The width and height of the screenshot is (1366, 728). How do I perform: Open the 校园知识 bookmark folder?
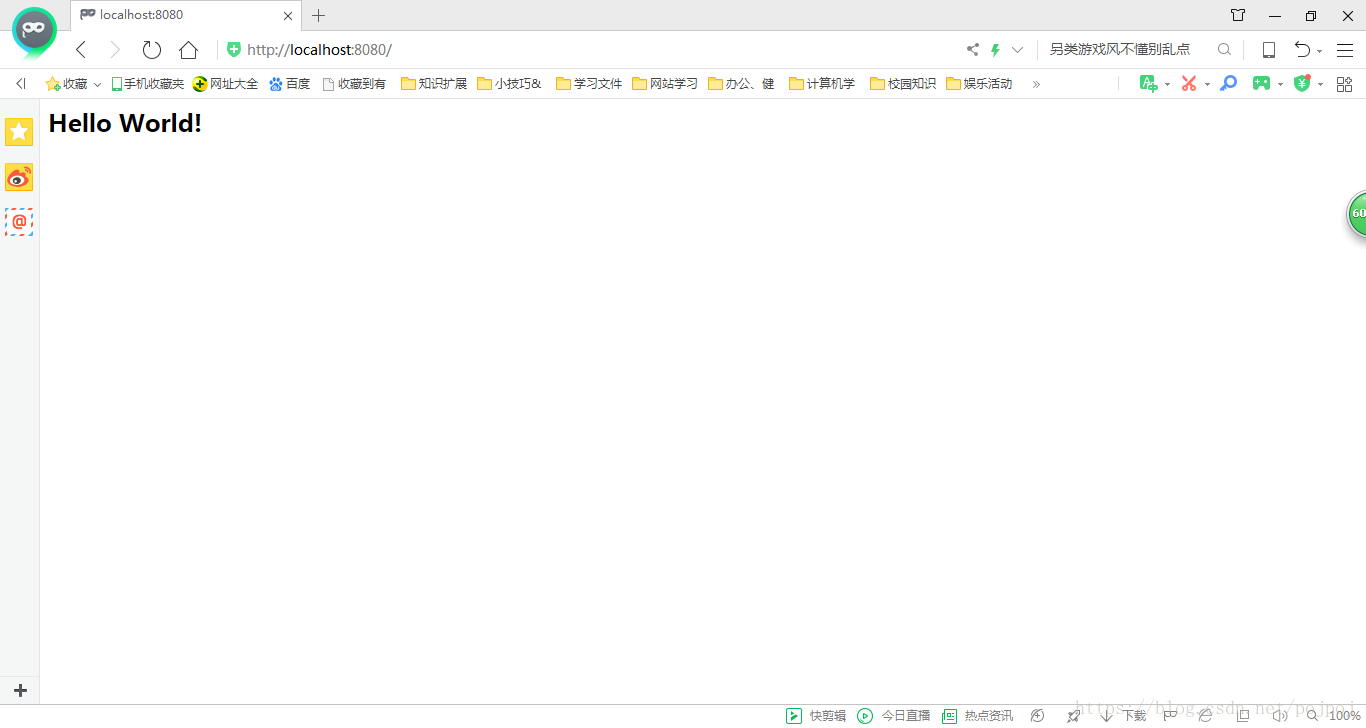tap(903, 84)
